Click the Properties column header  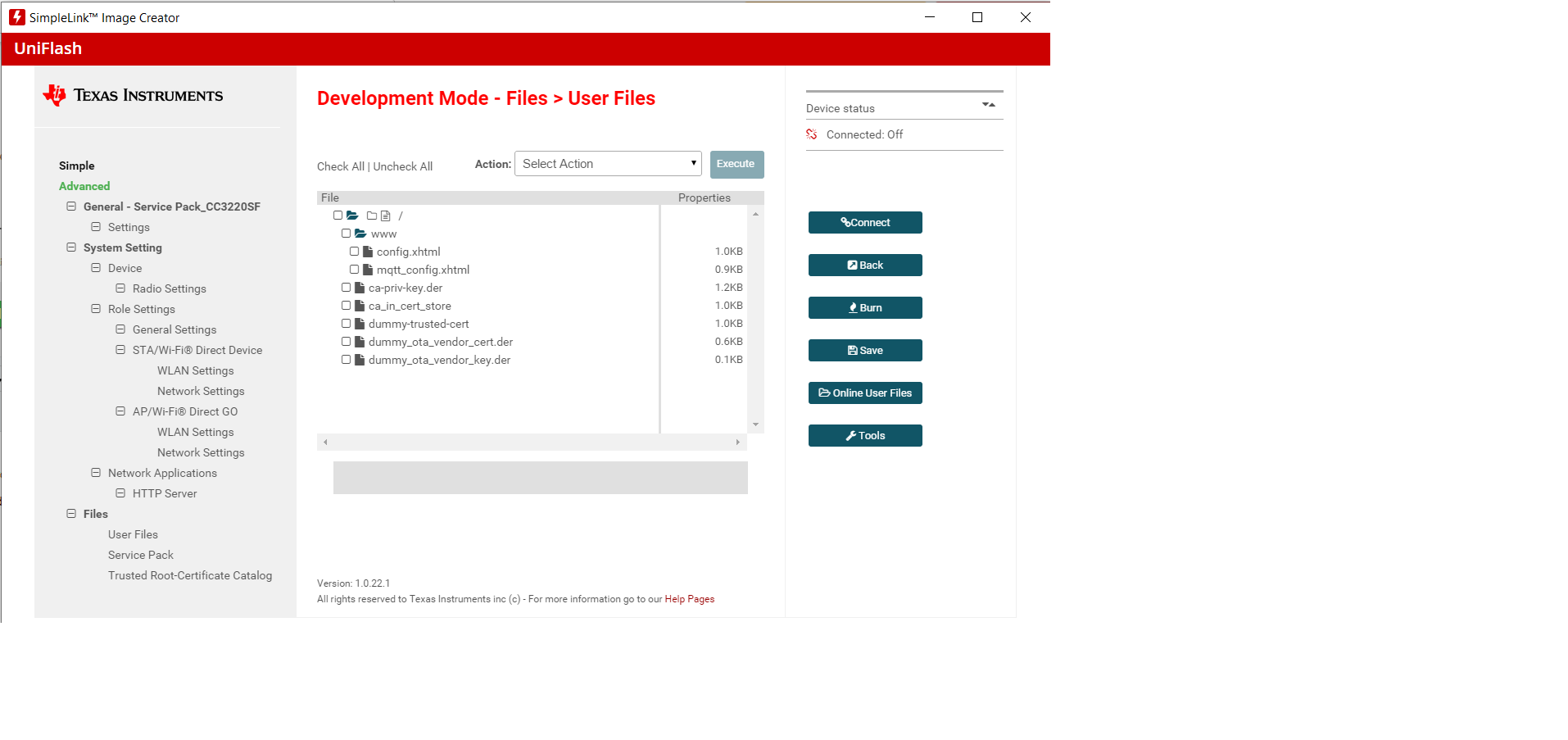click(x=705, y=197)
